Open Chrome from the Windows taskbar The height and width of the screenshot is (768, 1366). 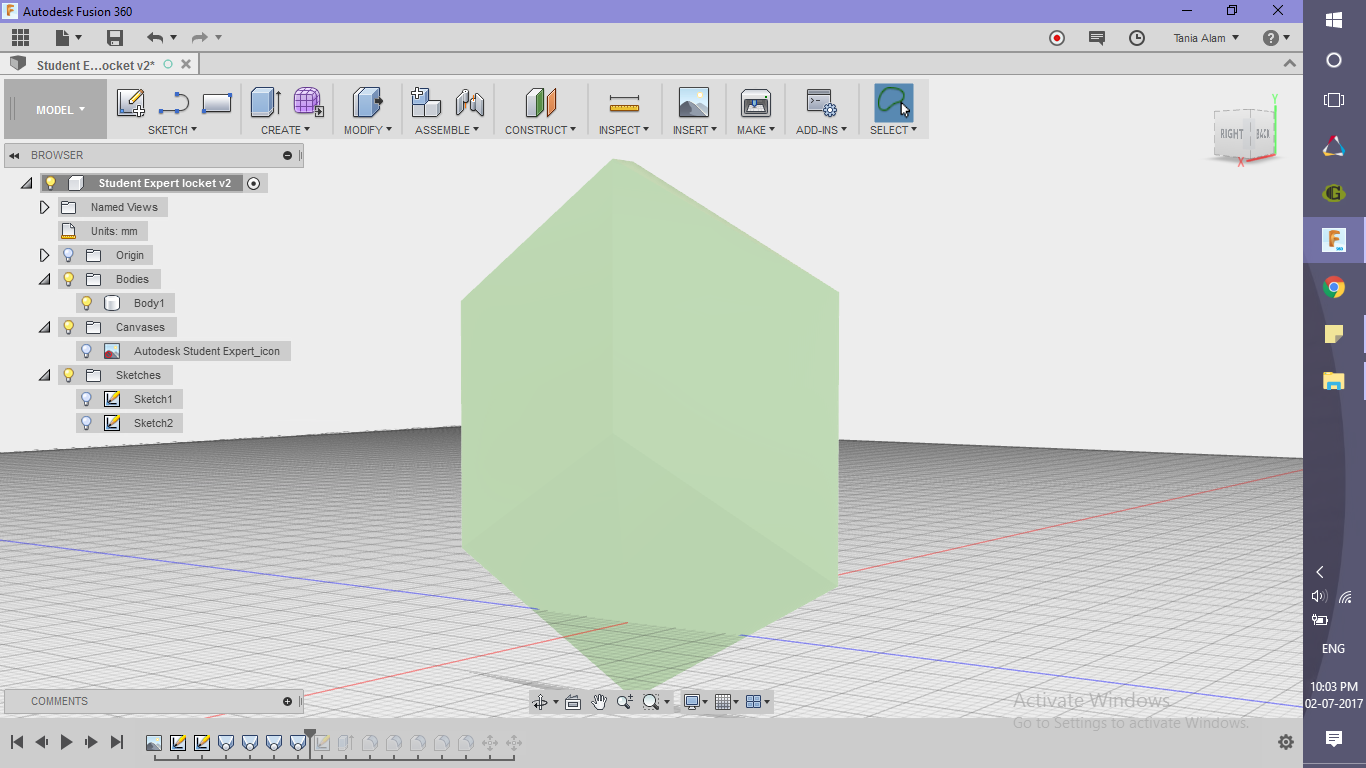(x=1334, y=288)
